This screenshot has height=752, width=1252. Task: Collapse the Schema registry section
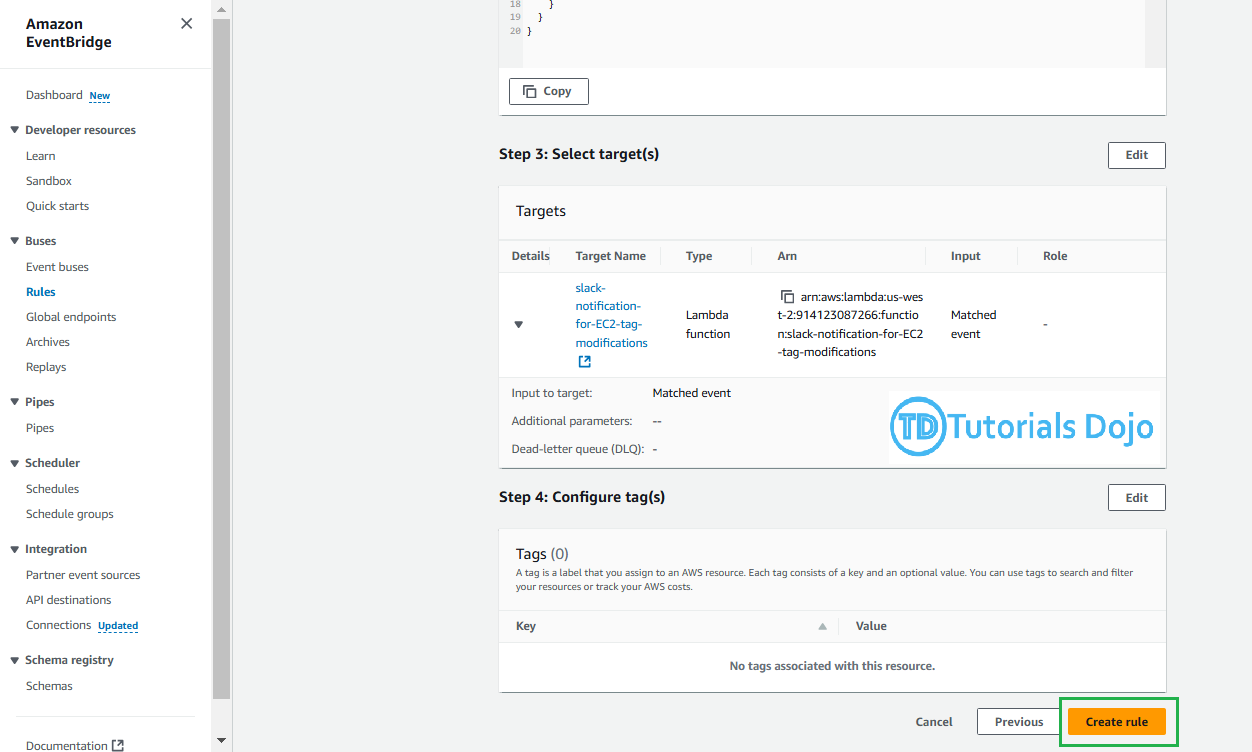14,660
